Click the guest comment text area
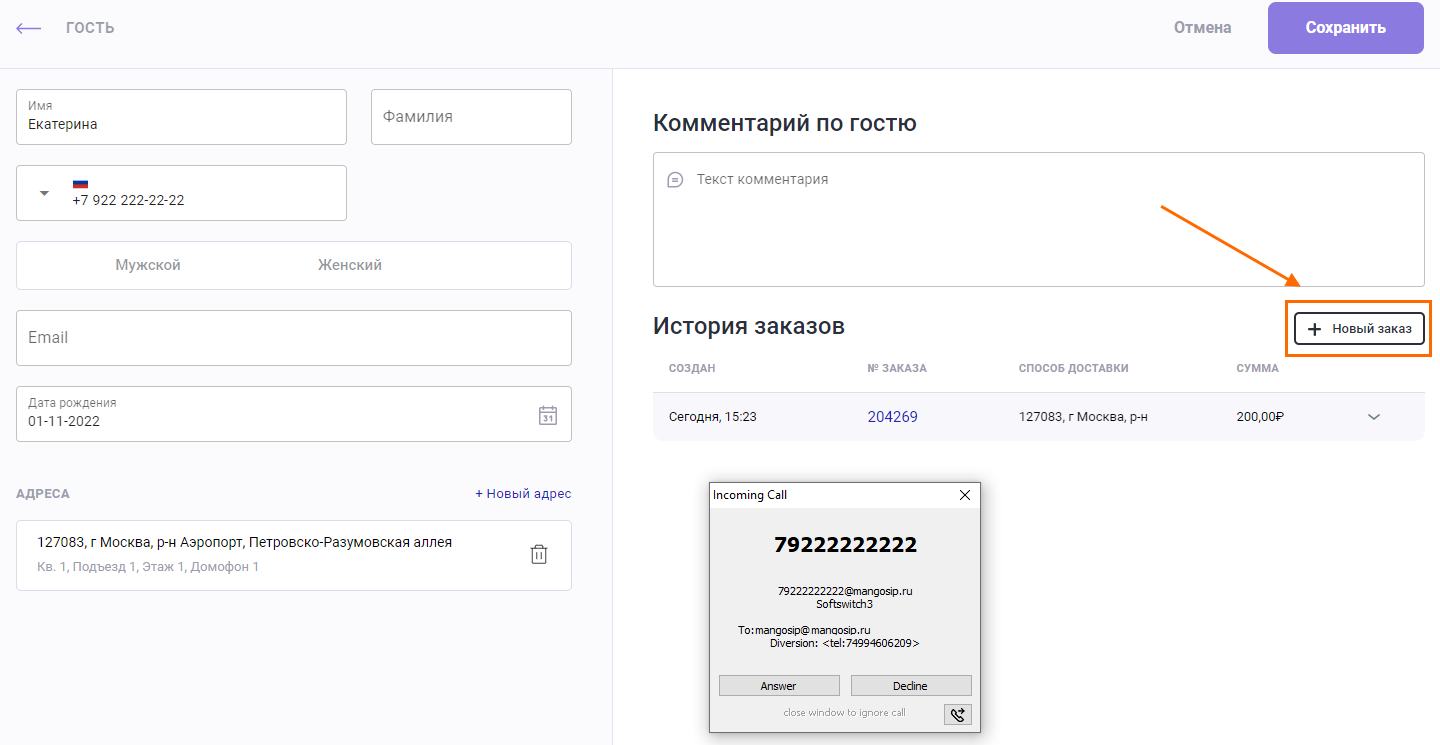This screenshot has height=745, width=1440. [1039, 220]
